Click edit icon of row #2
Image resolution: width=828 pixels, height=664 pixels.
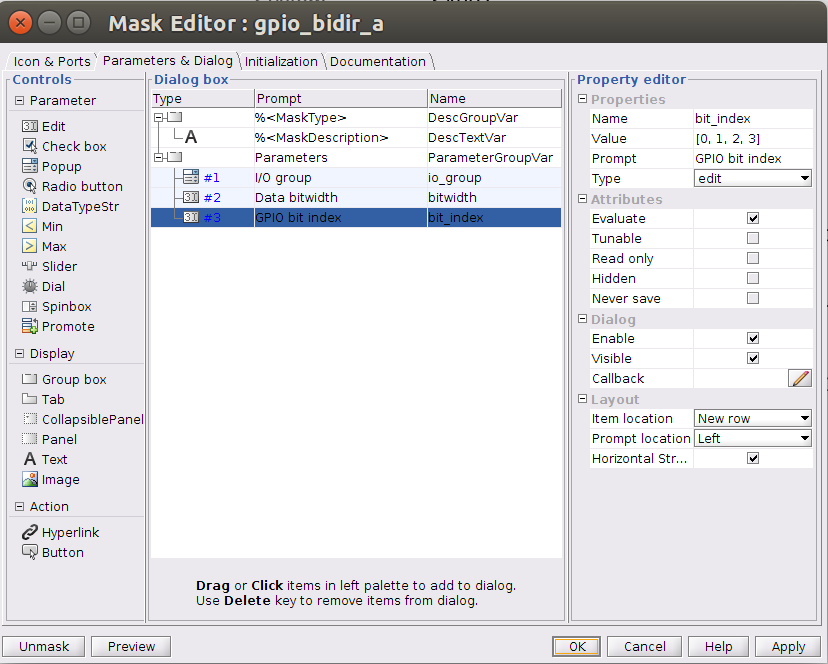pyautogui.click(x=191, y=198)
